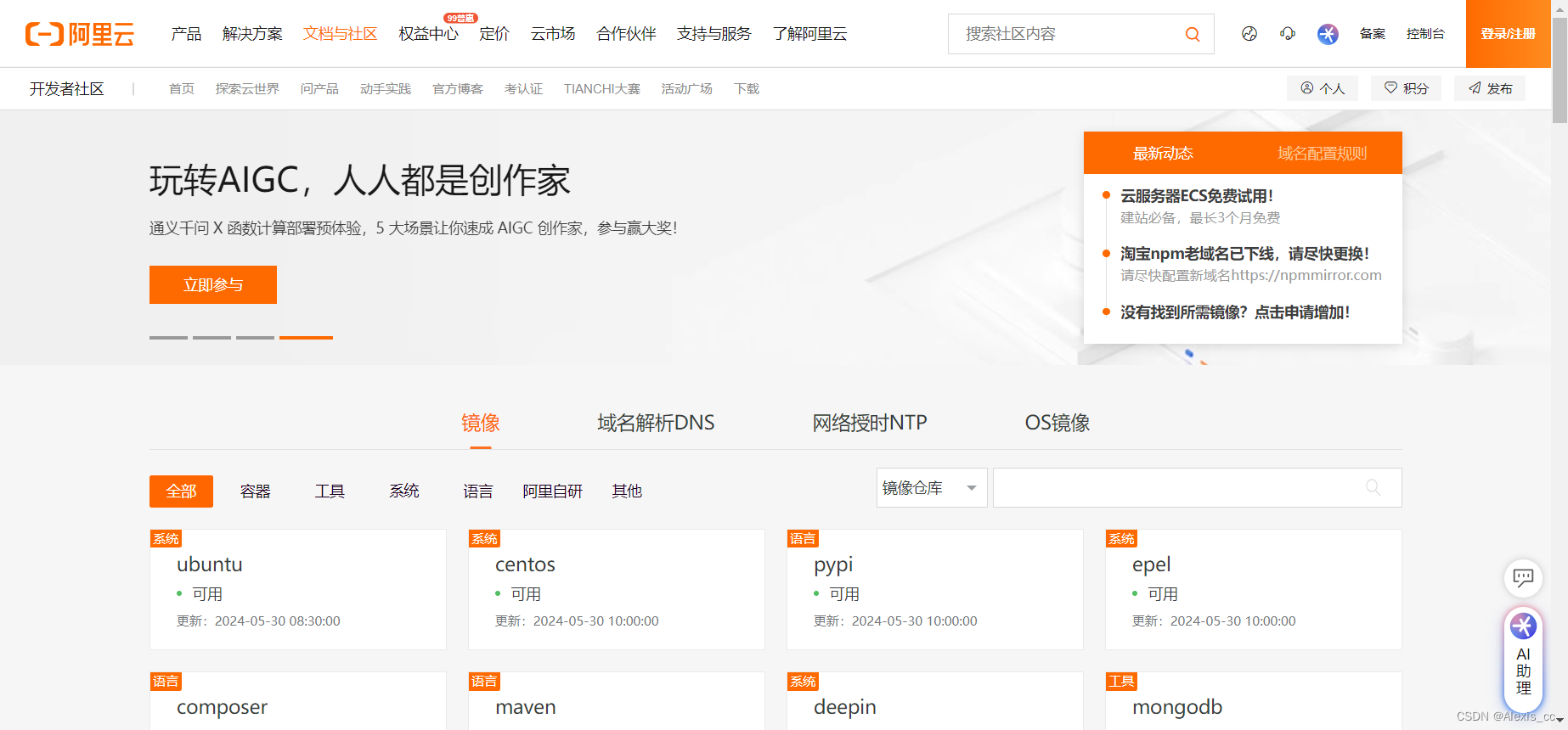Switch to the 镜像 tab
The image size is (1568, 730).
coord(481,423)
